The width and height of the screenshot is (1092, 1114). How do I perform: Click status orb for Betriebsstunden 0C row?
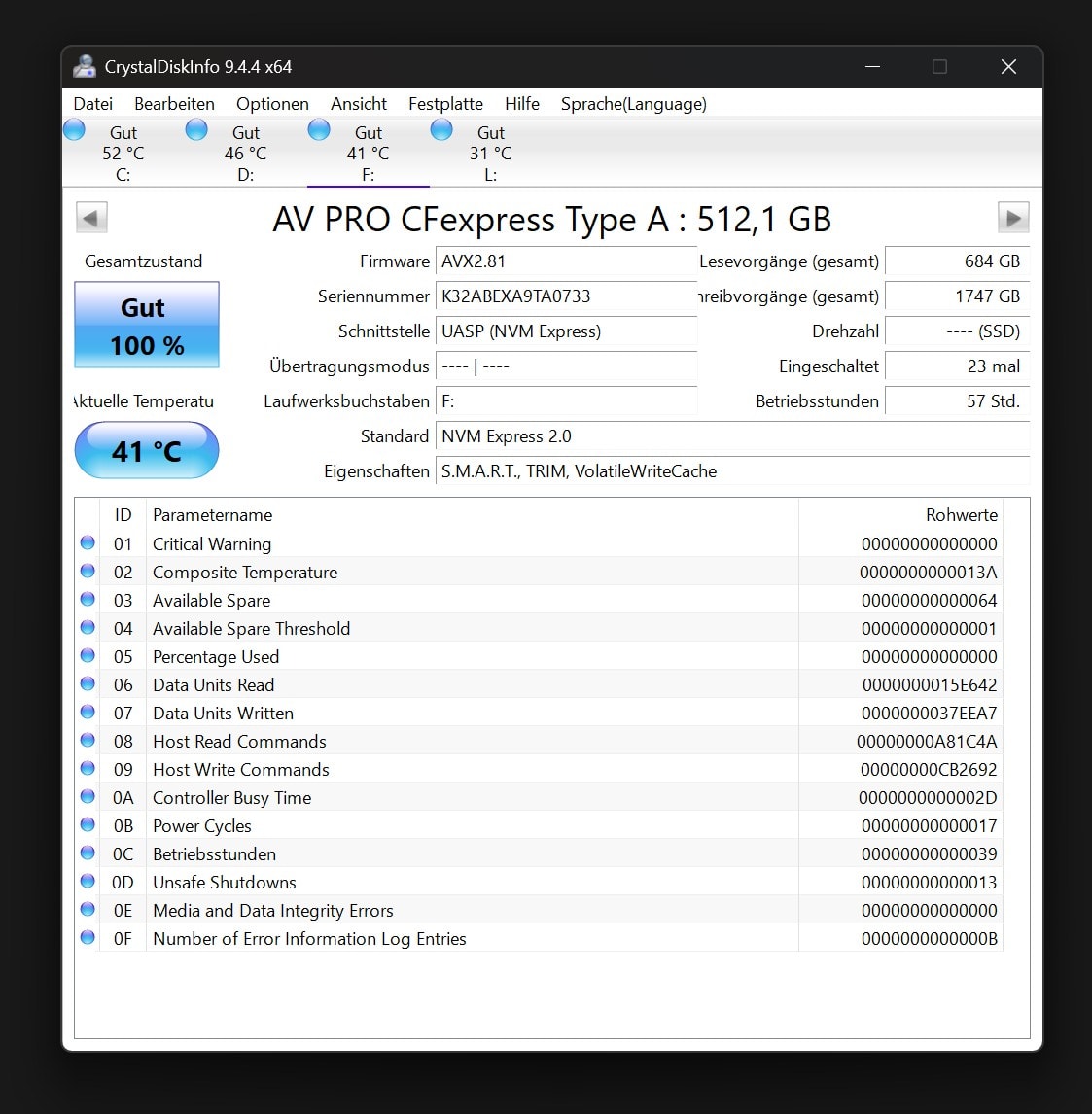88,853
